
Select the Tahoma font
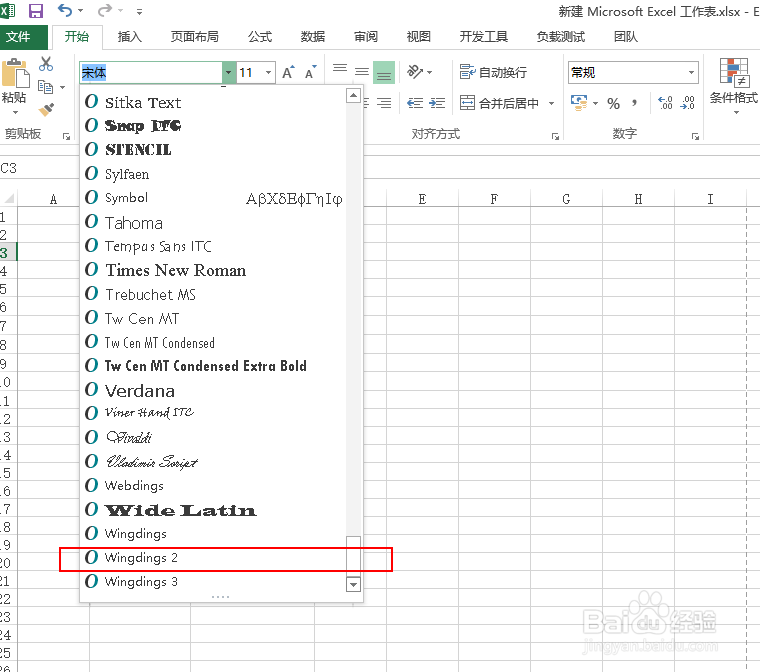(x=214, y=223)
